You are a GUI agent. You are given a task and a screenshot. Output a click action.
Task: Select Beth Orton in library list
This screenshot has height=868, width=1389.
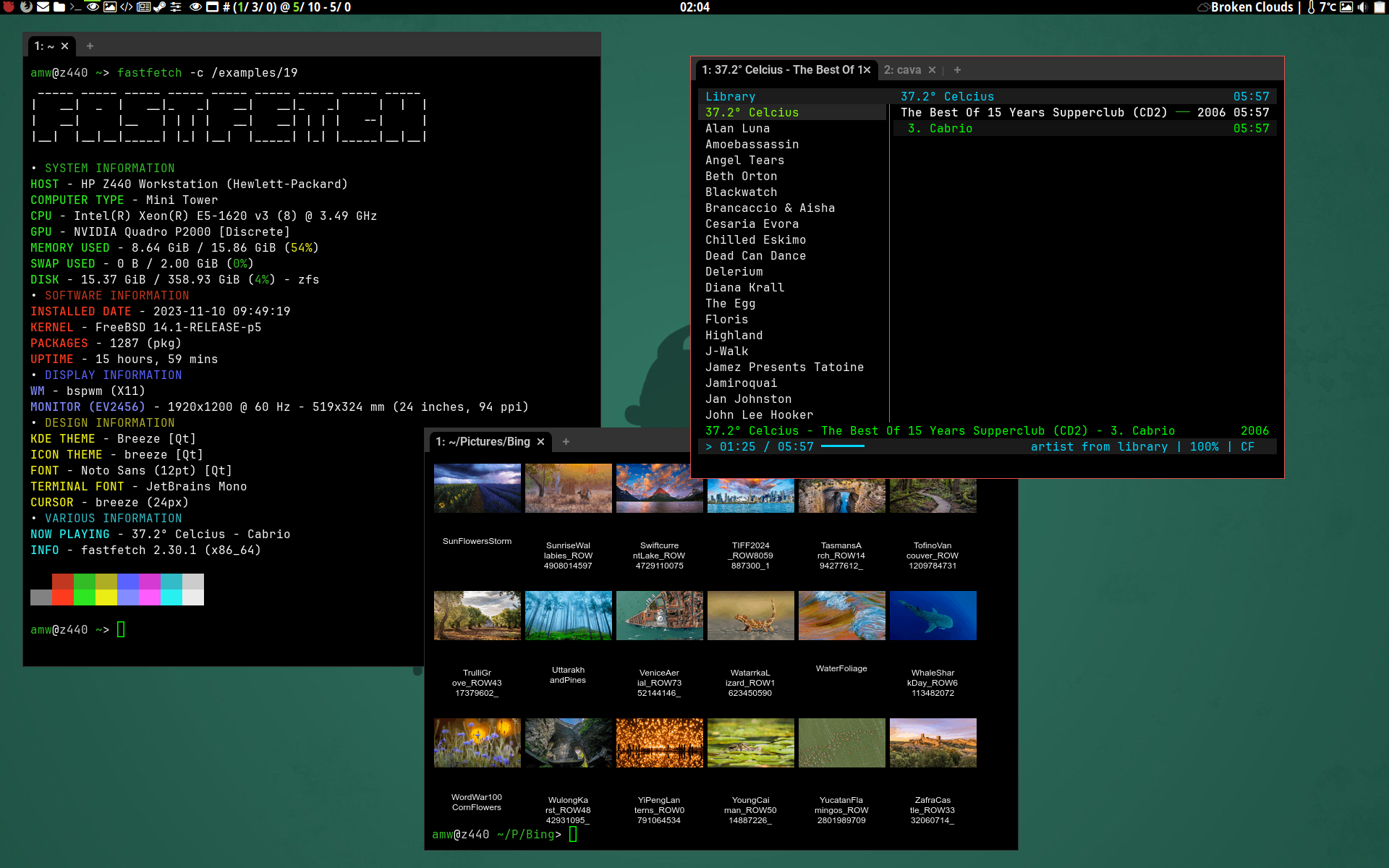coord(742,176)
